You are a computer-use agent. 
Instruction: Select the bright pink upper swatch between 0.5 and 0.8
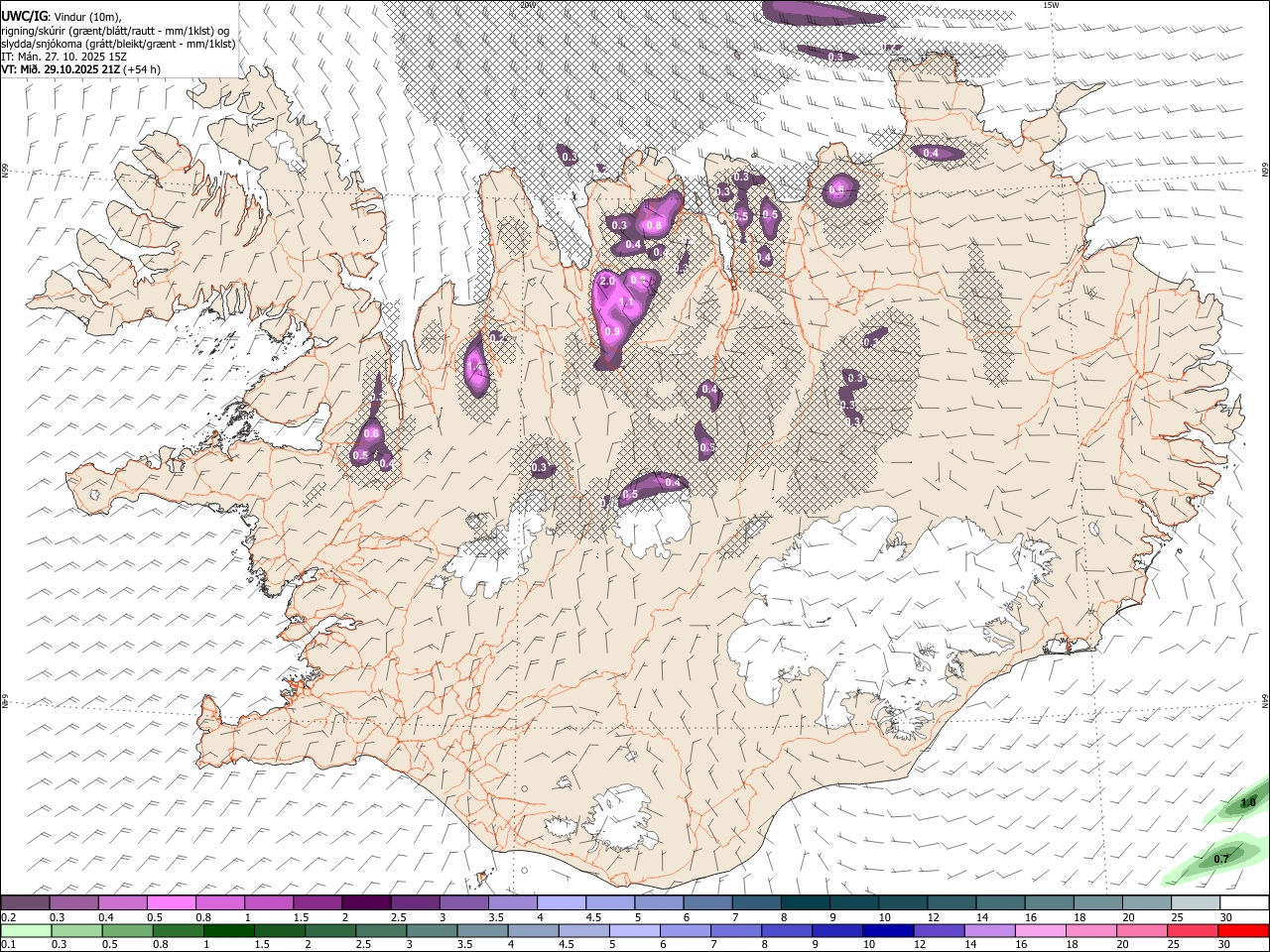[172, 903]
